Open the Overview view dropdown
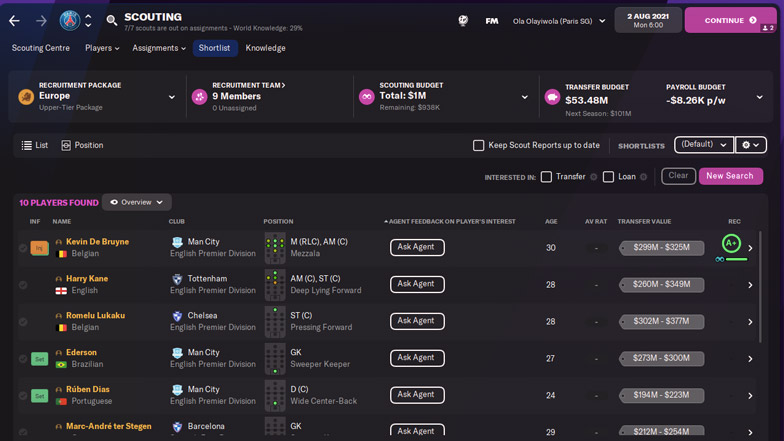 click(136, 202)
